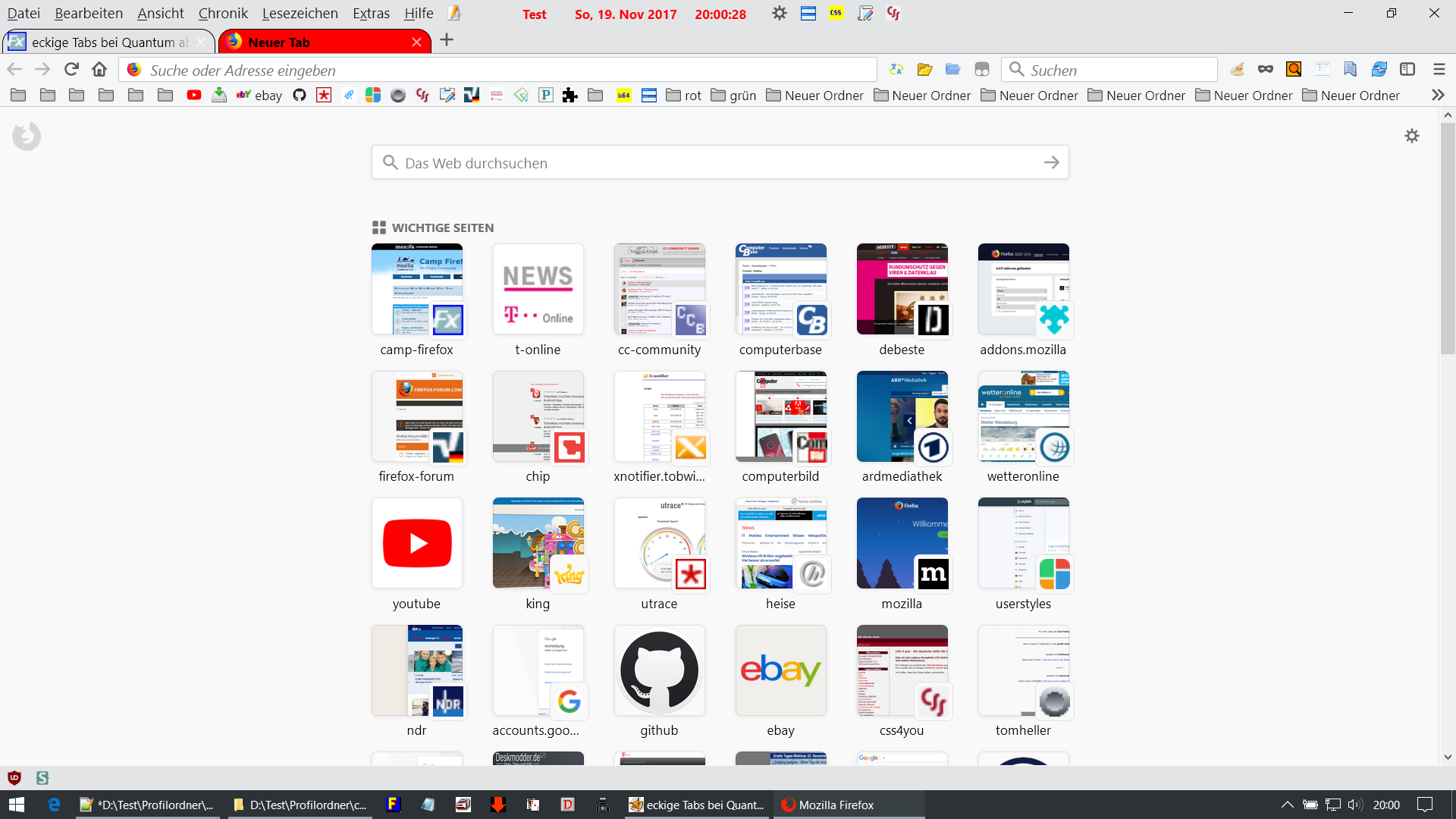Reload the current page
This screenshot has width=1456, height=819.
71,70
